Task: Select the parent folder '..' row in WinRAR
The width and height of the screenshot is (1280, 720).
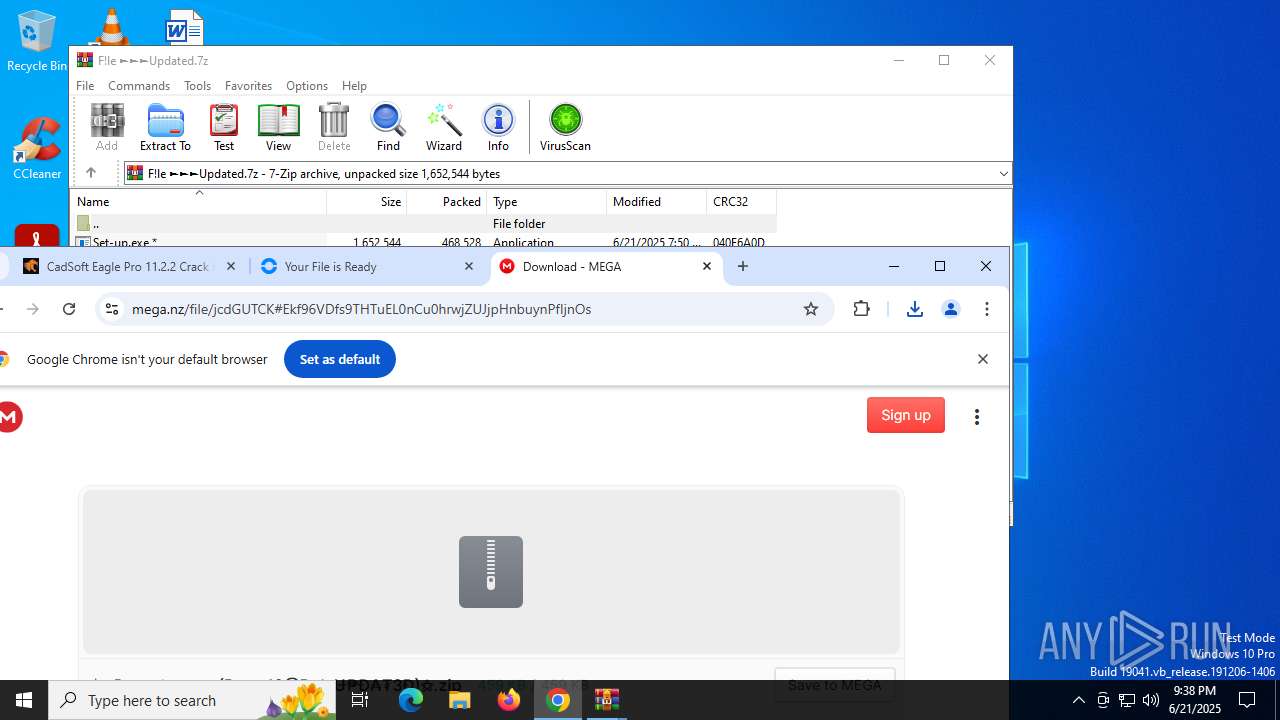Action: click(x=424, y=224)
